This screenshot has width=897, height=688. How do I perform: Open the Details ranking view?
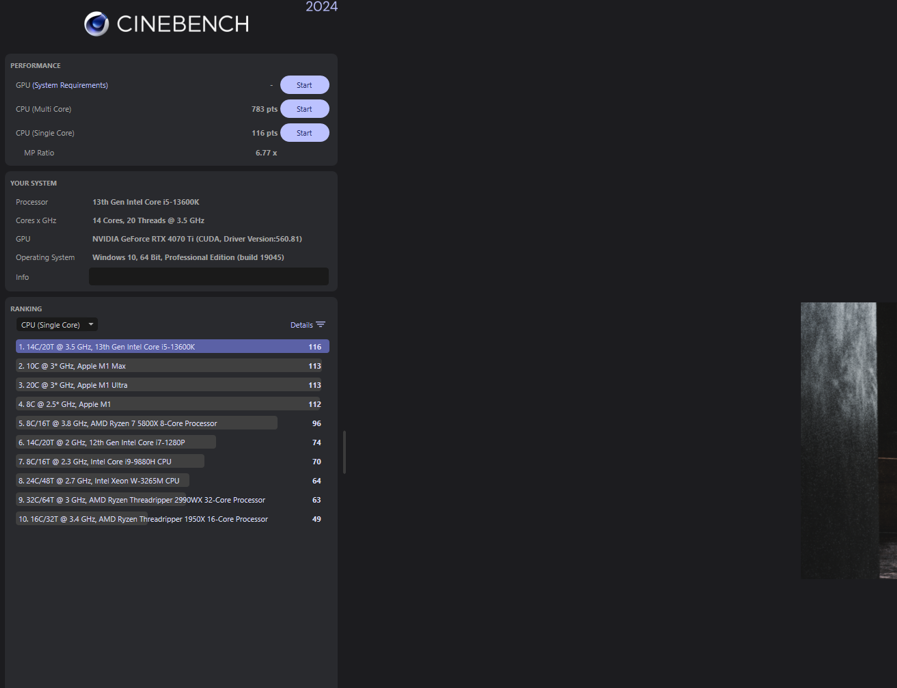(301, 325)
